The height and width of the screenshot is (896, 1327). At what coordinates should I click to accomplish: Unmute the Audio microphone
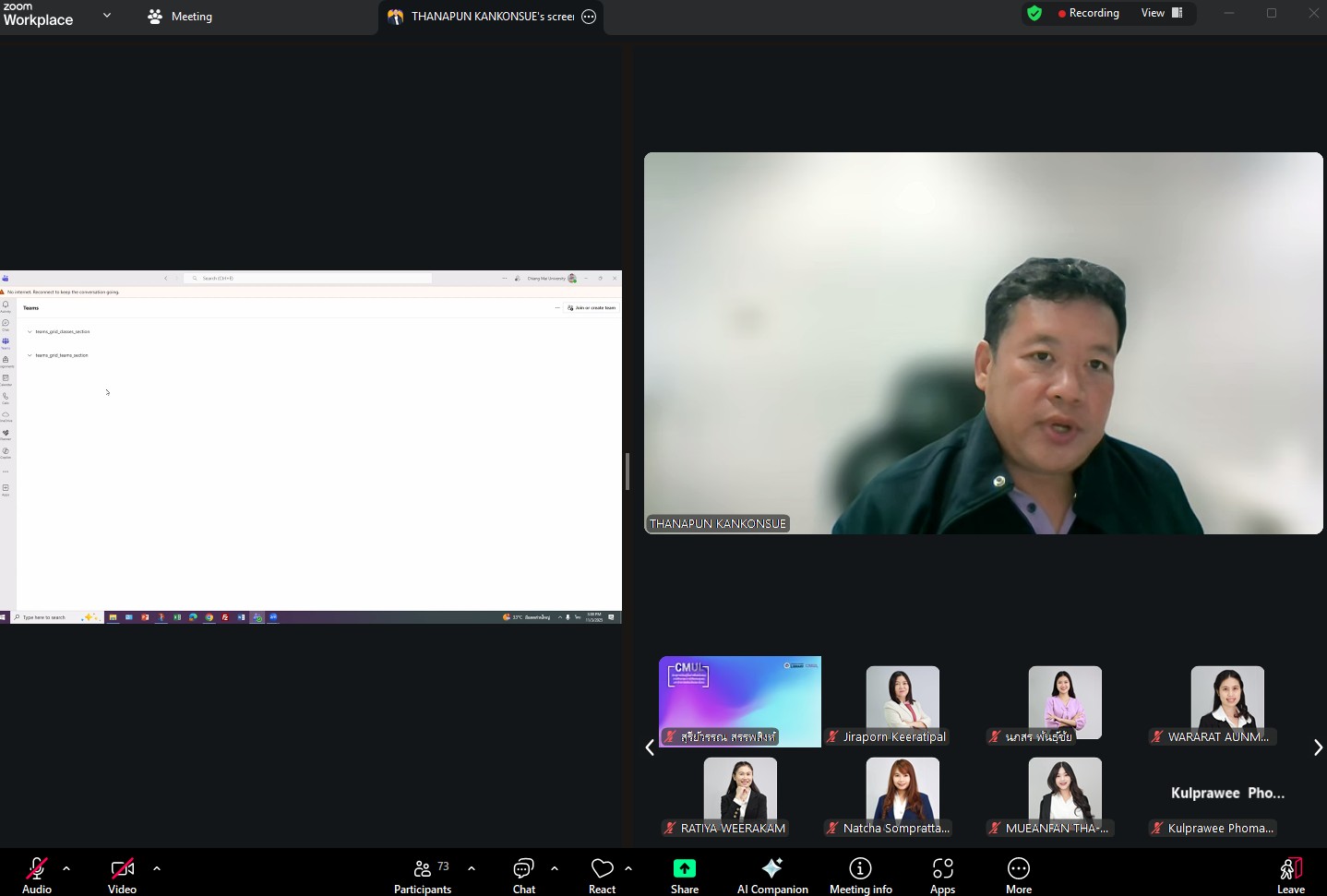[x=37, y=875]
